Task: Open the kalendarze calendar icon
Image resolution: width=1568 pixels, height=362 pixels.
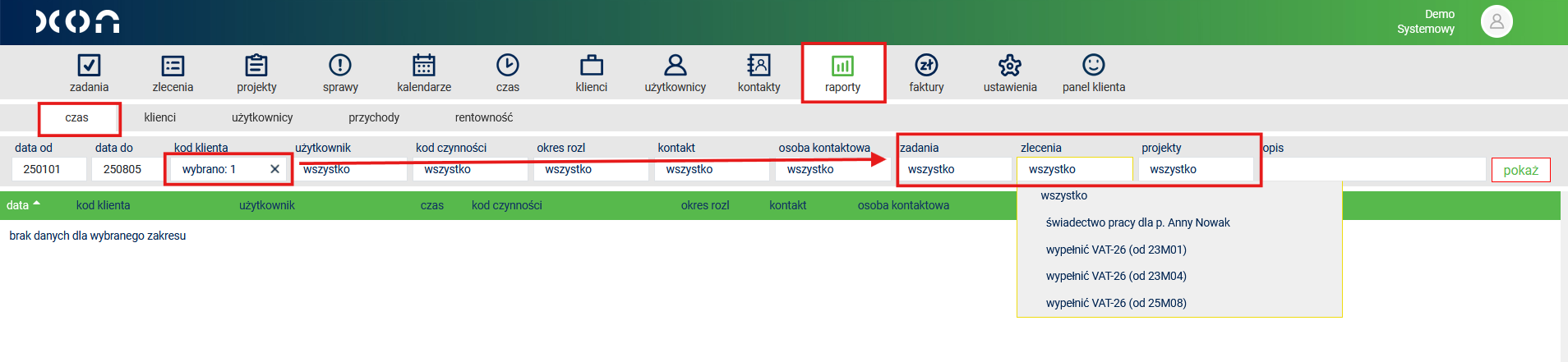Action: pyautogui.click(x=424, y=66)
